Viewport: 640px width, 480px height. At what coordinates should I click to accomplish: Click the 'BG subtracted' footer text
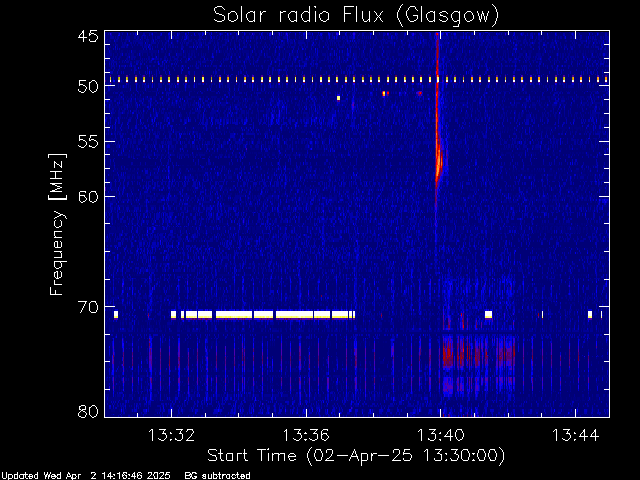(x=218, y=476)
